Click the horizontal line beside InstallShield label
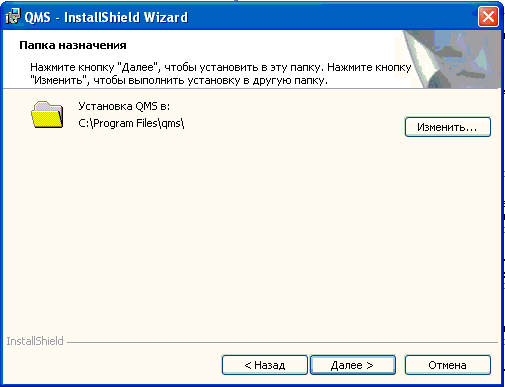 (282, 342)
